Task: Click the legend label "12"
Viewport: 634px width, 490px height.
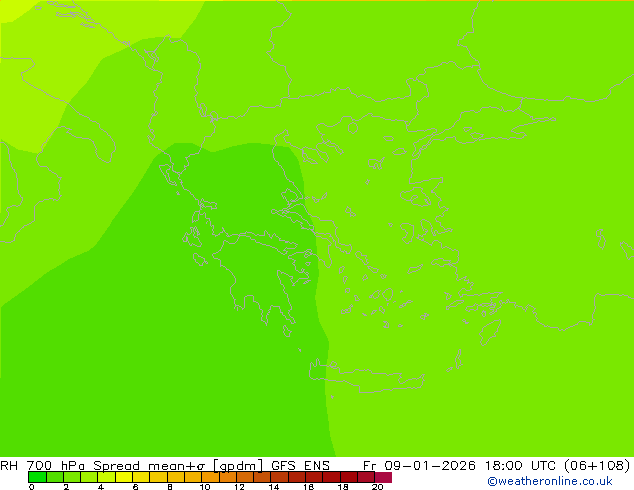Action: pyautogui.click(x=239, y=487)
